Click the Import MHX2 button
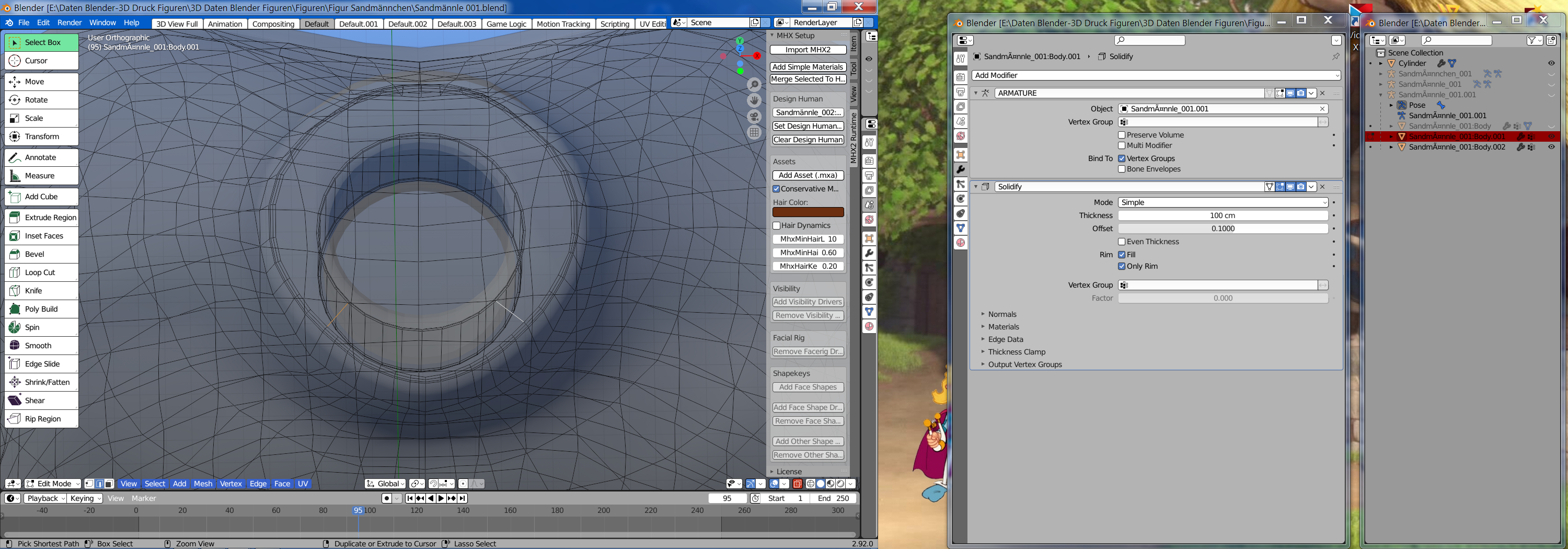Image resolution: width=1568 pixels, height=549 pixels. tap(808, 50)
